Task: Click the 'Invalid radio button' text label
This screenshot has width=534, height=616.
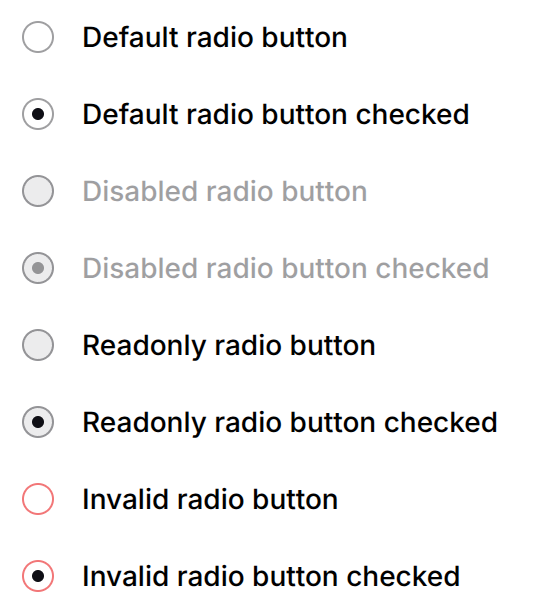Action: tap(210, 500)
